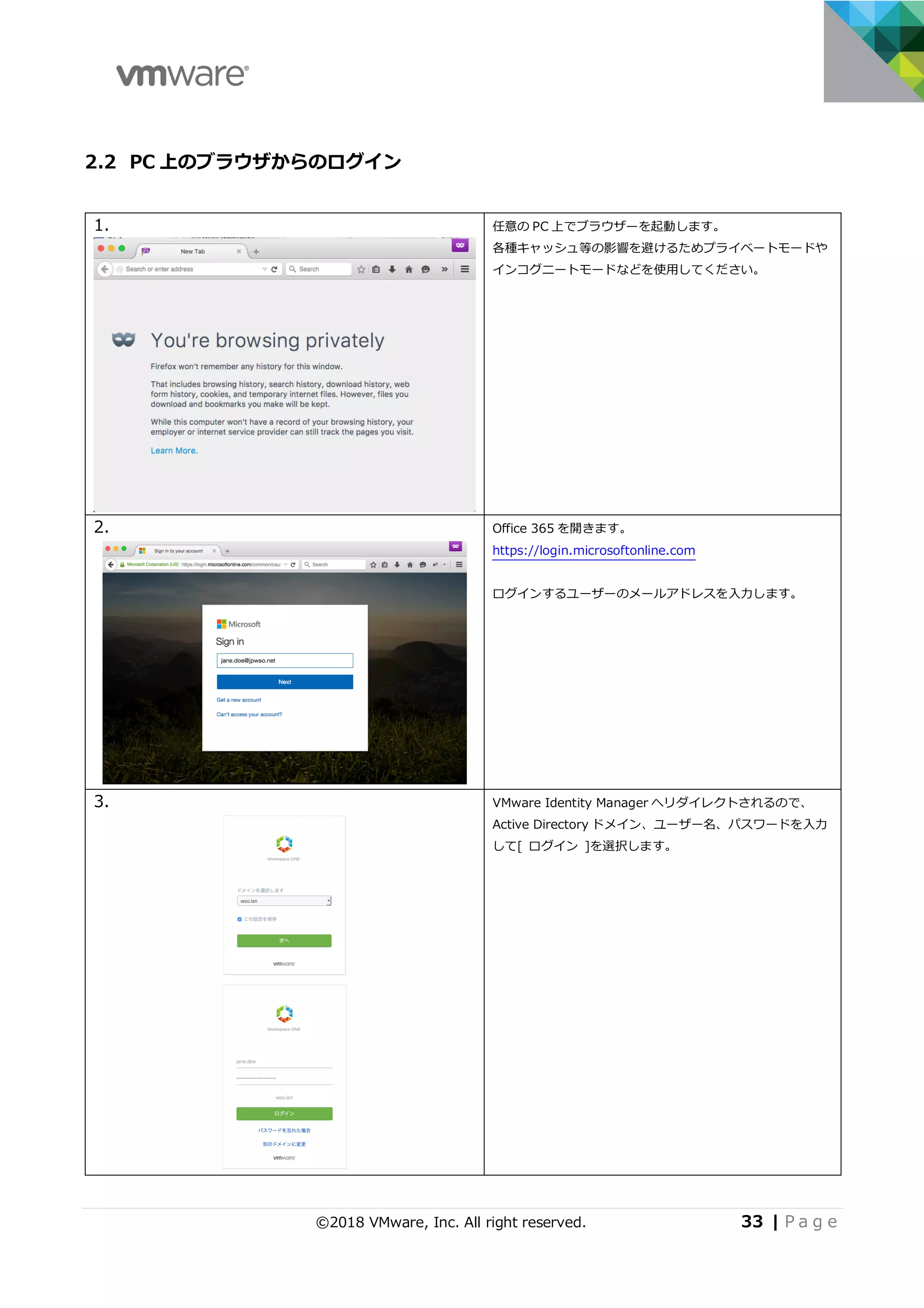Click 'You're browsing privately' heading
The image size is (924, 1308).
[268, 340]
